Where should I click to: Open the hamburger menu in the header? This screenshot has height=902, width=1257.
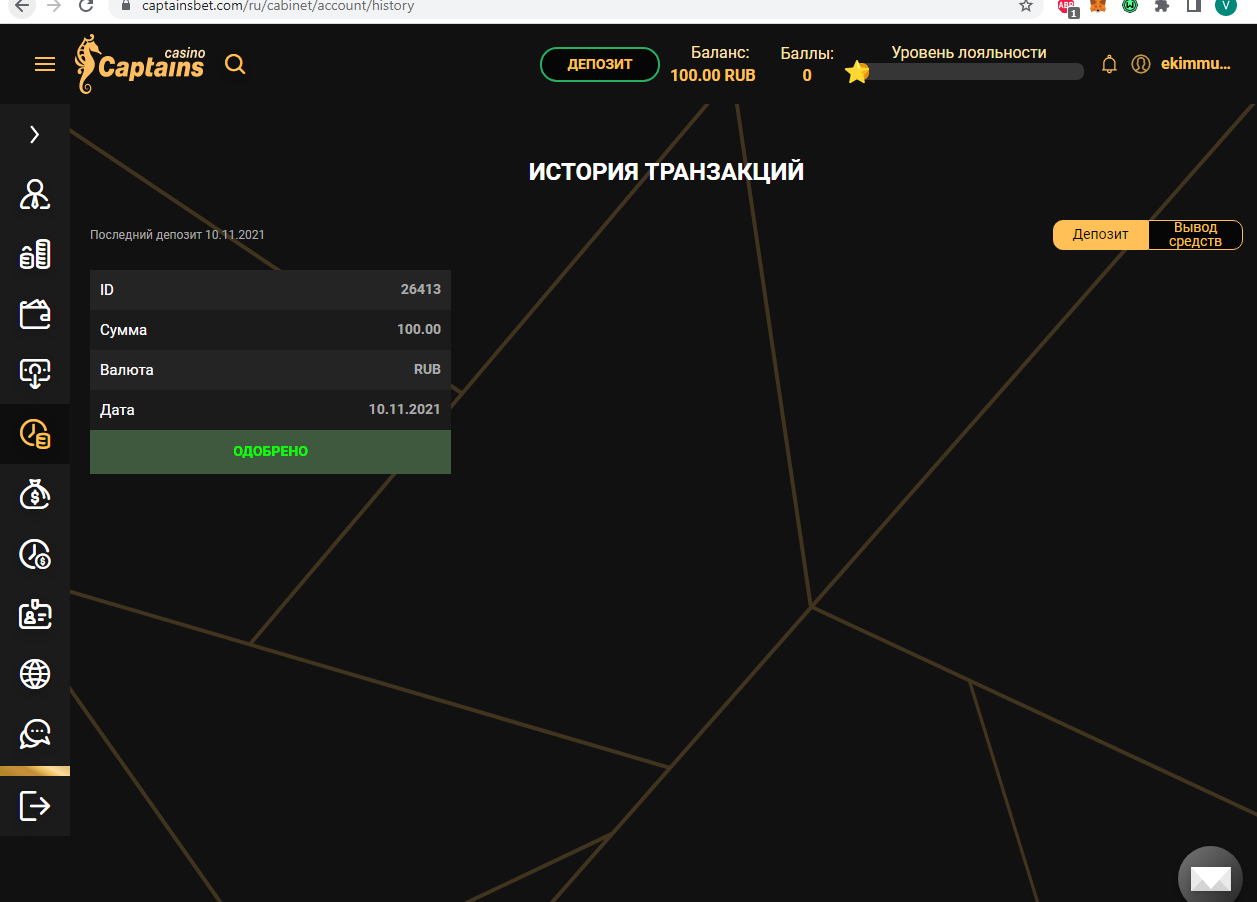[x=45, y=65]
